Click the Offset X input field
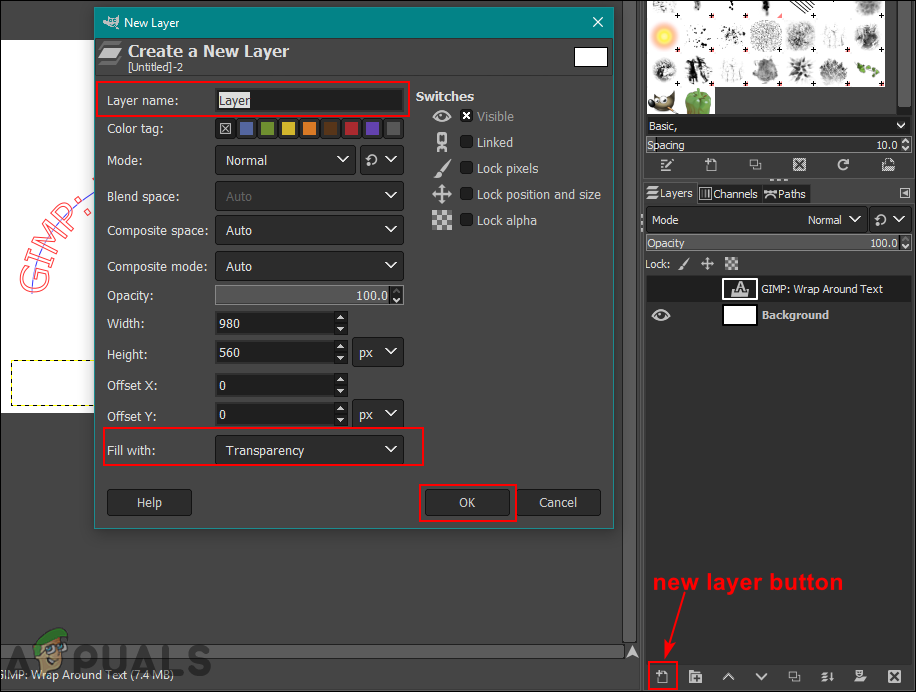Screen dimensions: 916x692 pos(275,385)
